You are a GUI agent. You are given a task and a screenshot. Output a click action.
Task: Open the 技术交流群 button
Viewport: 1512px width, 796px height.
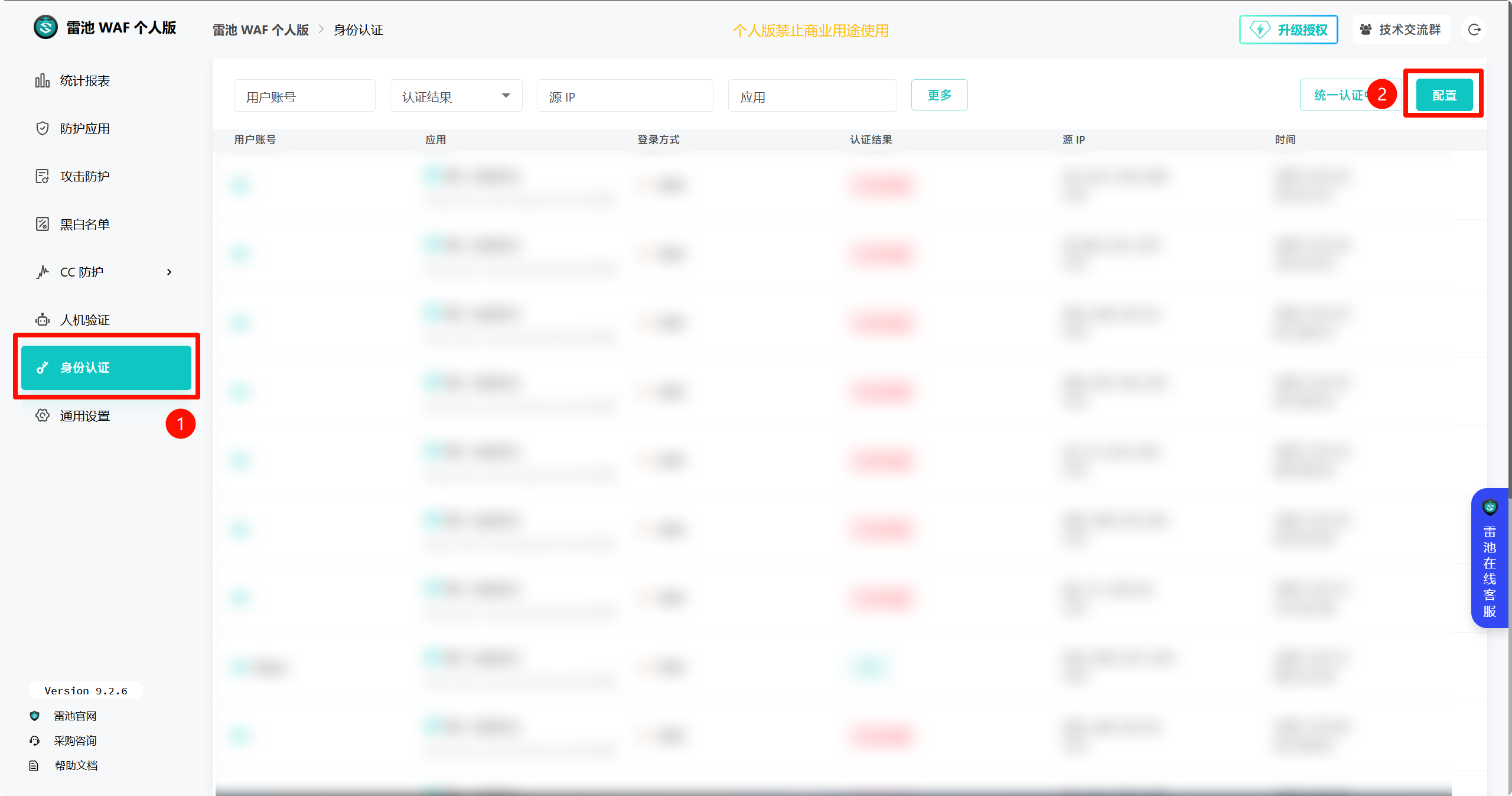(x=1400, y=30)
